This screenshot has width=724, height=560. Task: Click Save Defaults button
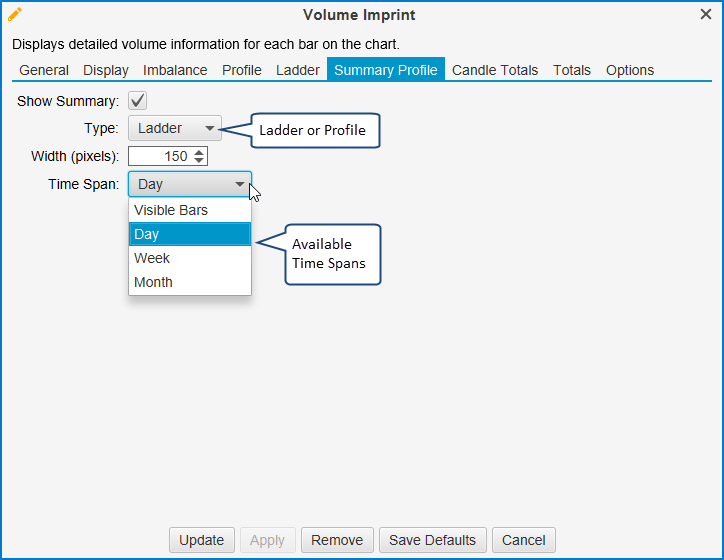tap(433, 540)
